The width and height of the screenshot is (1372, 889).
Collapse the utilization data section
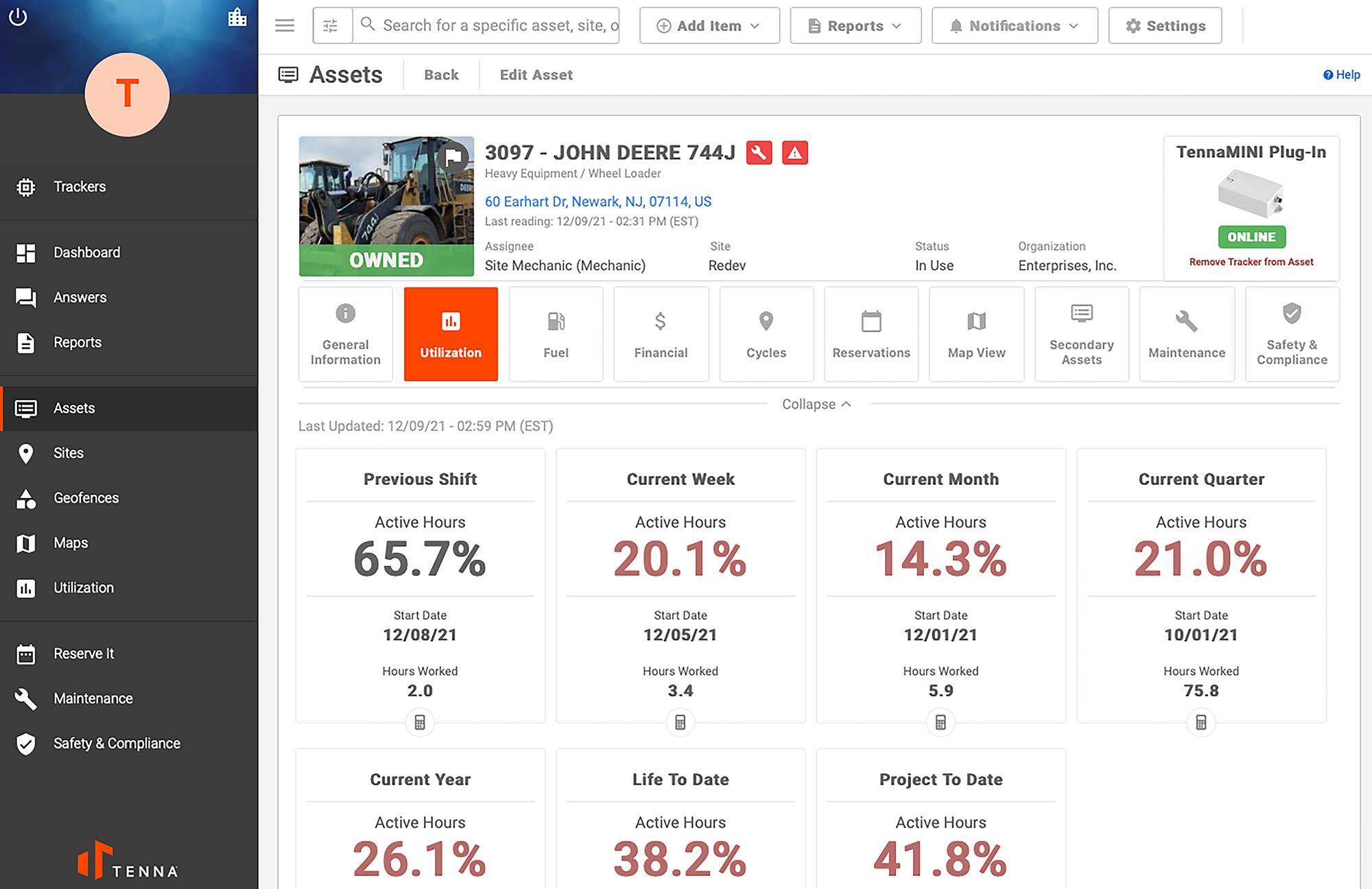pyautogui.click(x=816, y=404)
